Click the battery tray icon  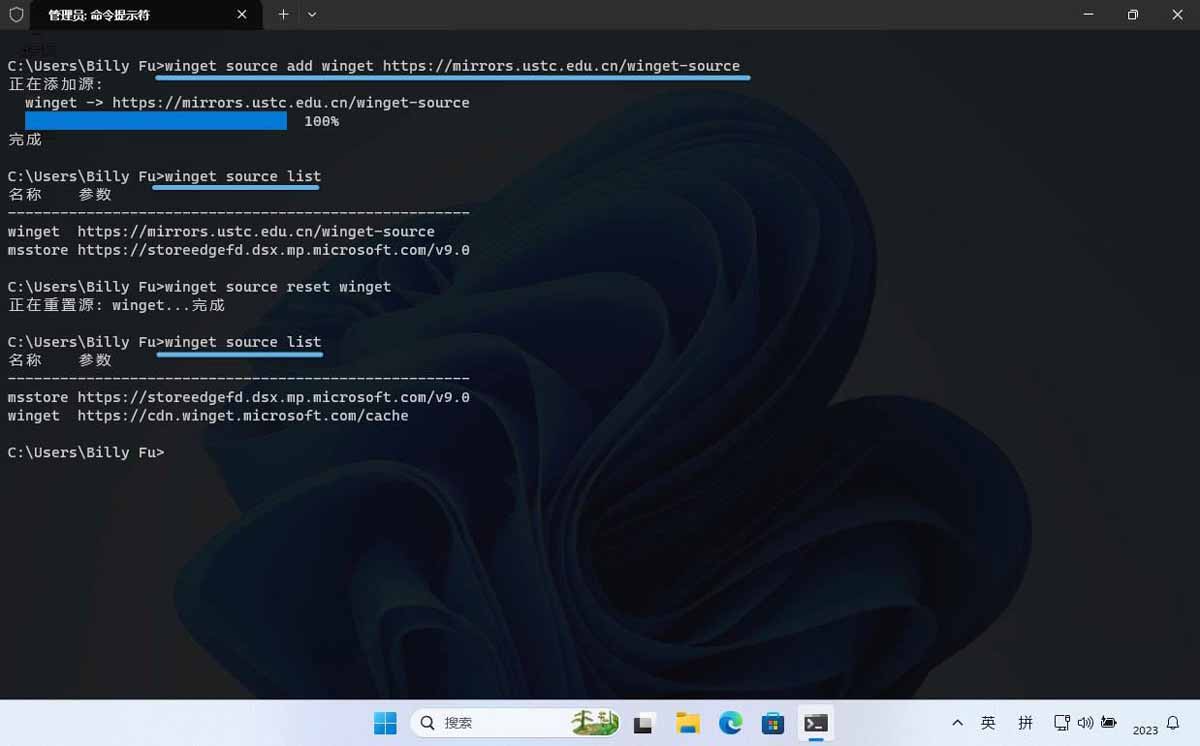(1109, 723)
